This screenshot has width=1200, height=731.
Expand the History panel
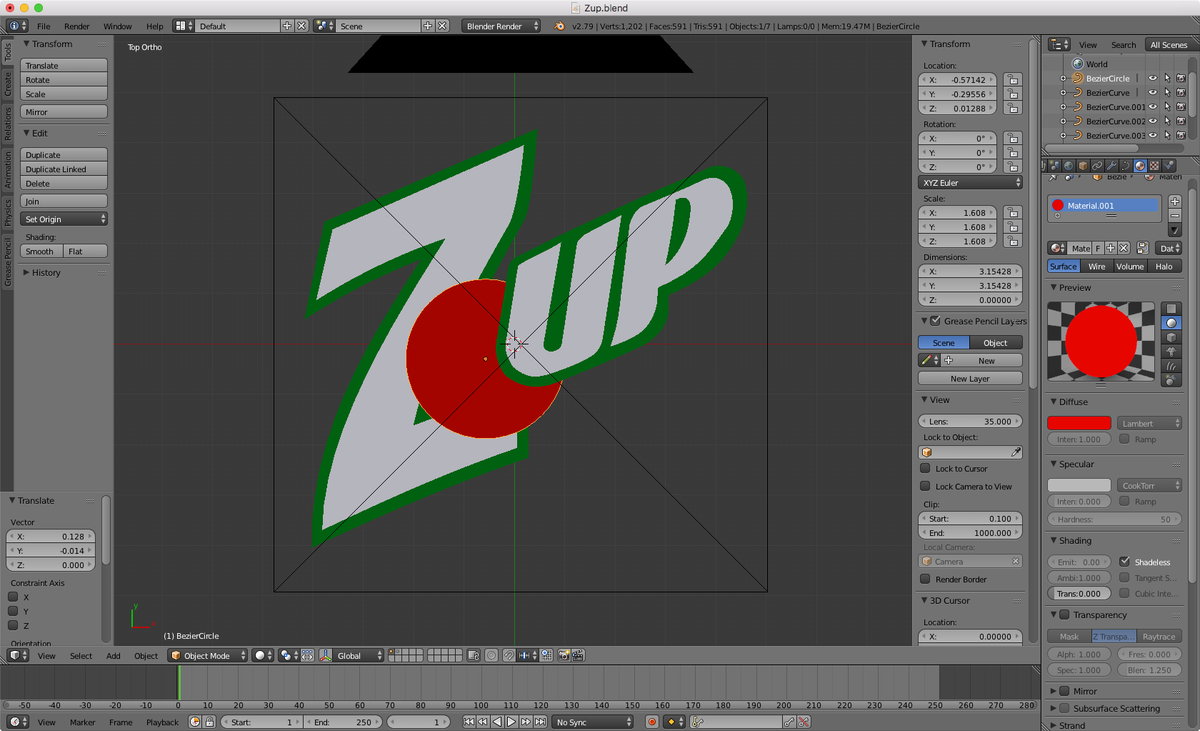click(x=45, y=272)
